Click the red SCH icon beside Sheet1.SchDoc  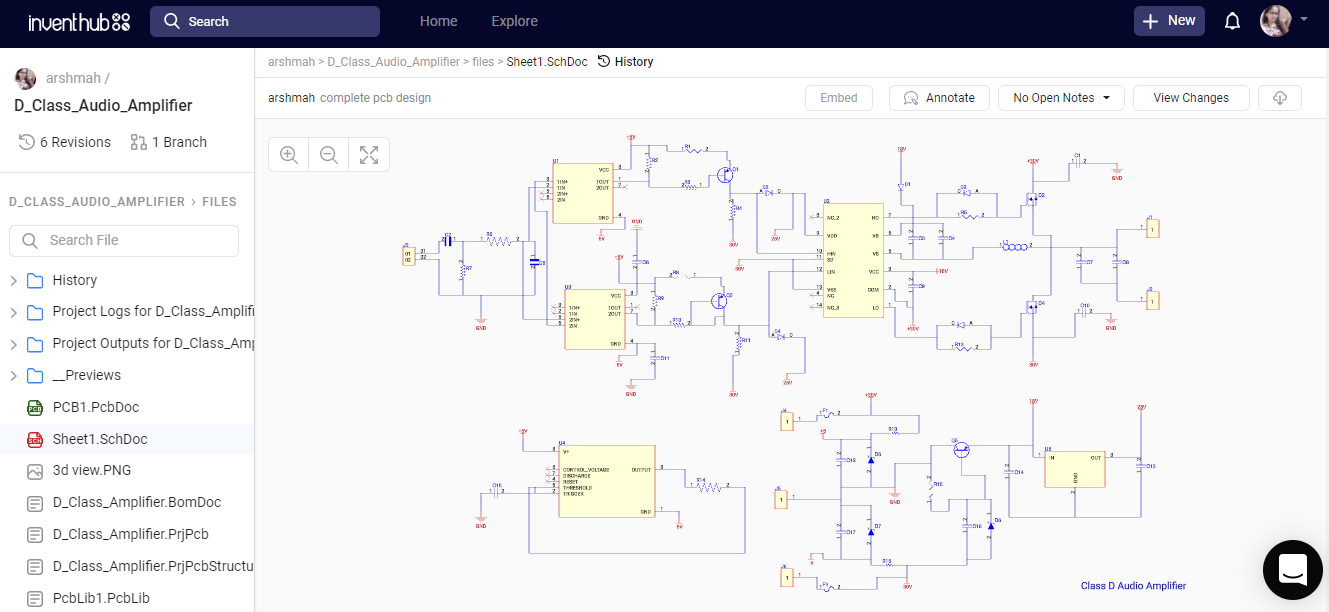pyautogui.click(x=33, y=439)
